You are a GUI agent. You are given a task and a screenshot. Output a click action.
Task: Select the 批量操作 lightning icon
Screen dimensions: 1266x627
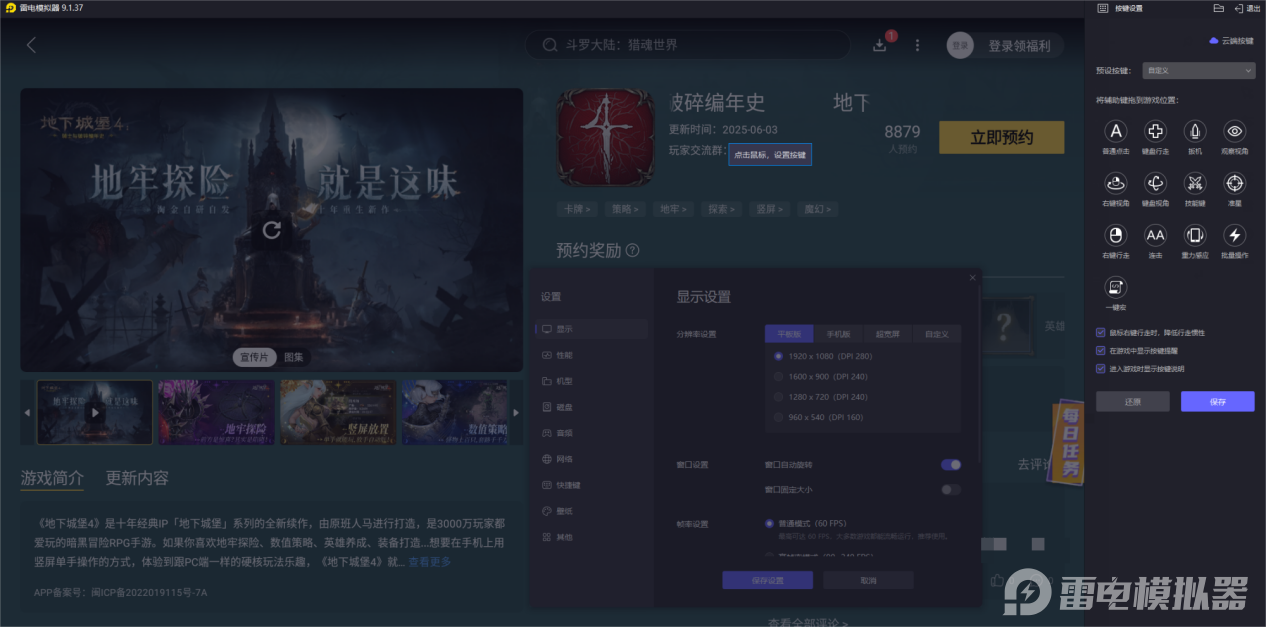coord(1234,236)
